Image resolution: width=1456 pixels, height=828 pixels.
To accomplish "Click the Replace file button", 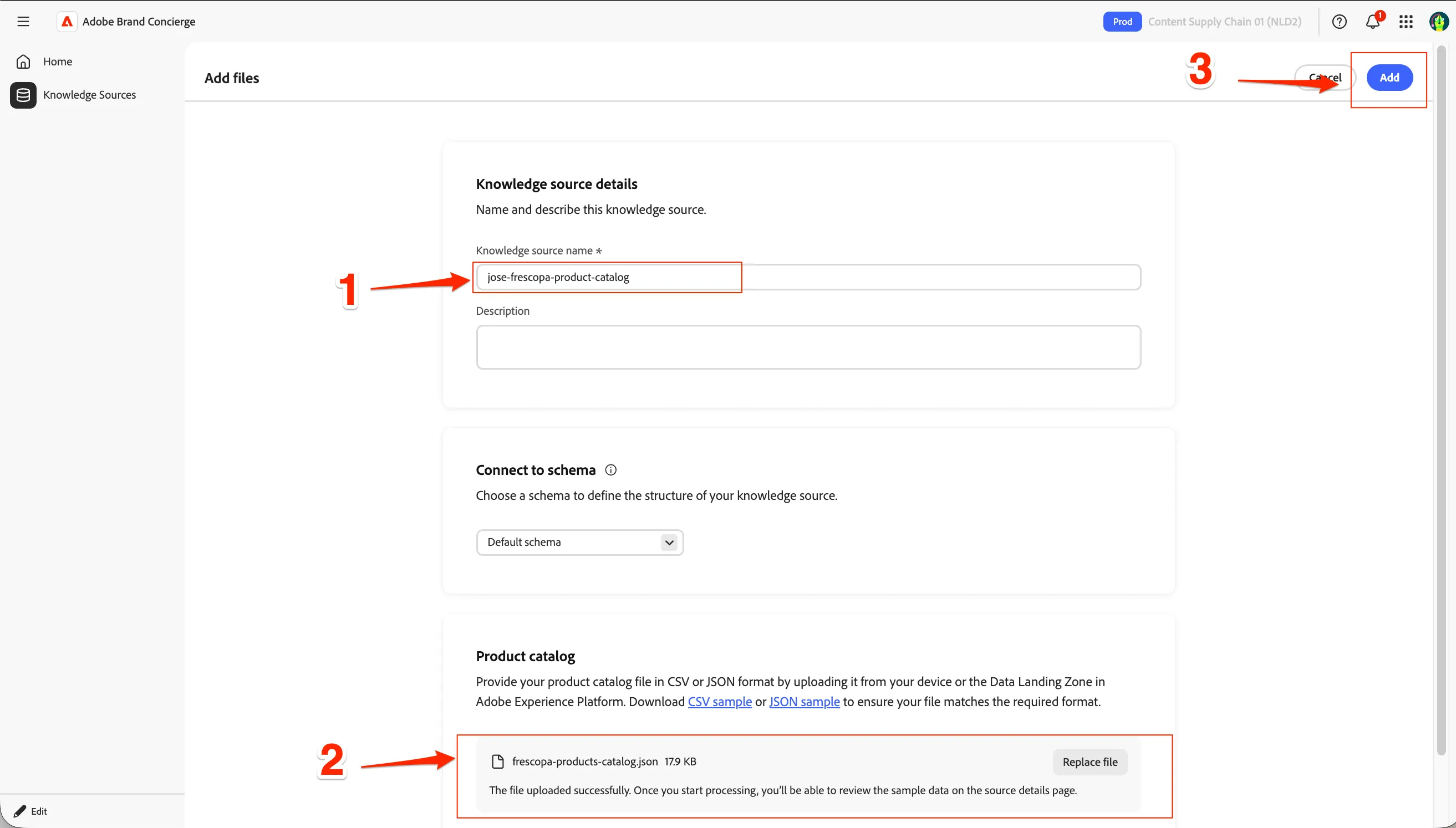I will (1090, 762).
